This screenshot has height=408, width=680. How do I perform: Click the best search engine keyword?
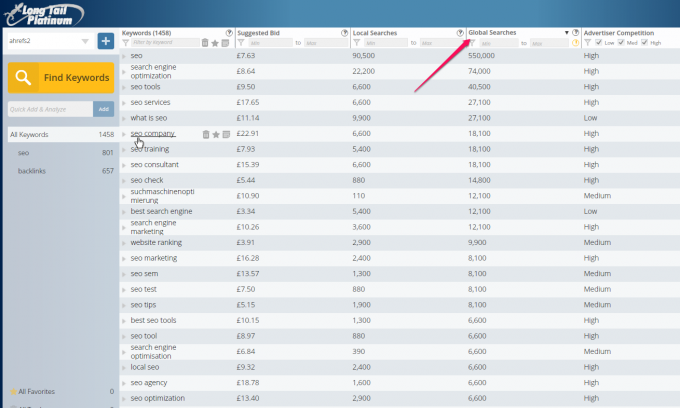pyautogui.click(x=161, y=211)
